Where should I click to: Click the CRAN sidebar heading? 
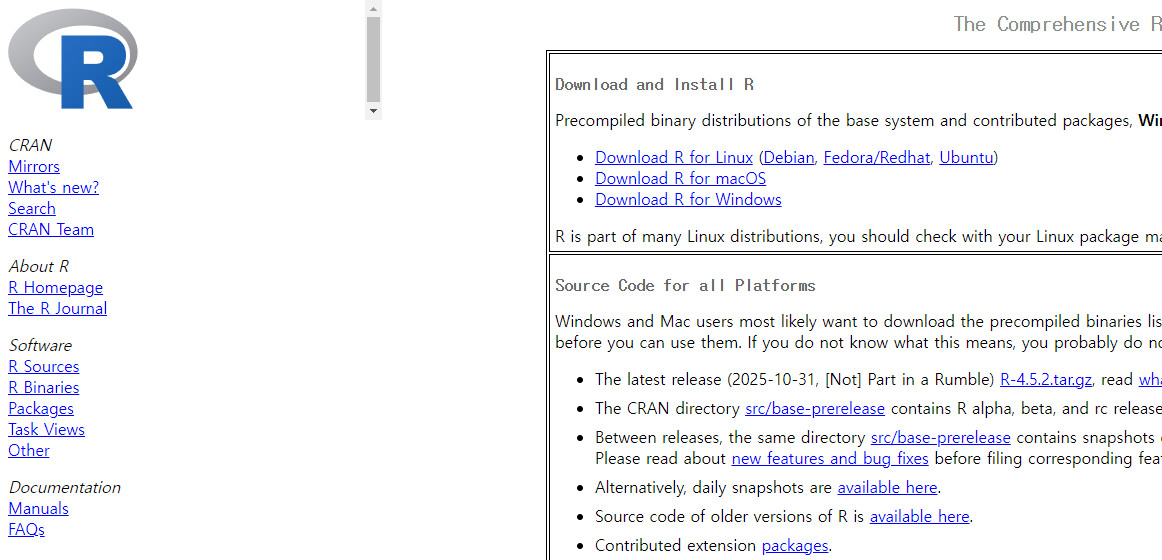click(30, 146)
